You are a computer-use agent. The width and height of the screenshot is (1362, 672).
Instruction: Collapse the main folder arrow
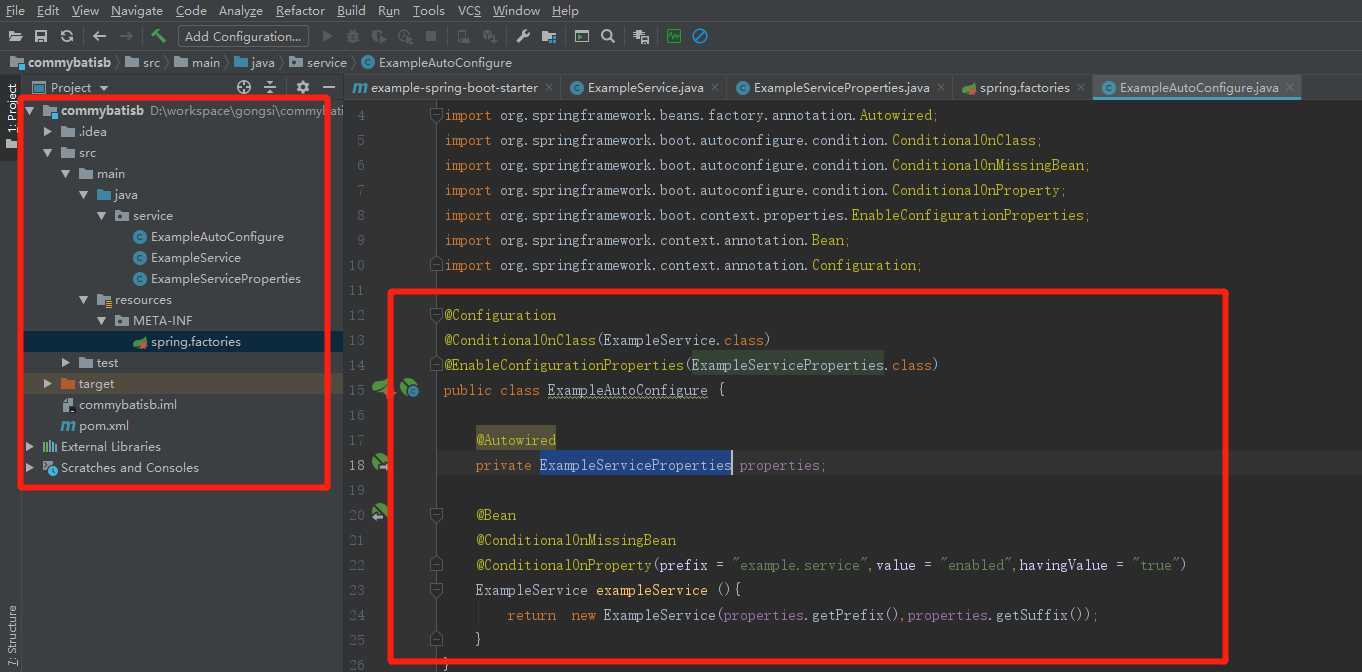(x=66, y=174)
